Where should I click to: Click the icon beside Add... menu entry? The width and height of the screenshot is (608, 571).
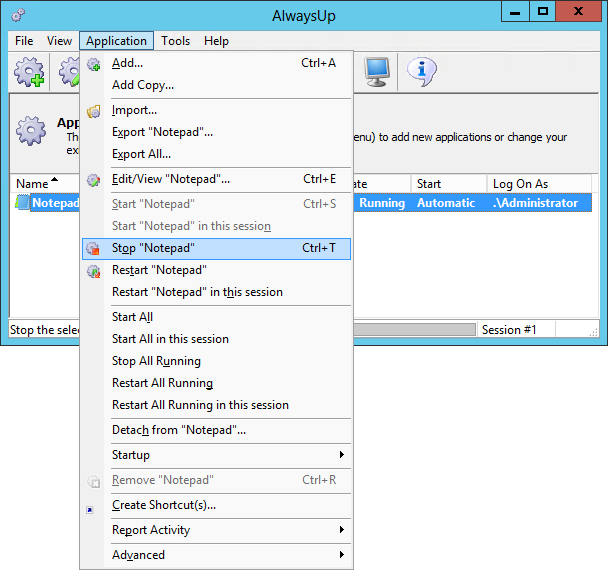point(93,64)
